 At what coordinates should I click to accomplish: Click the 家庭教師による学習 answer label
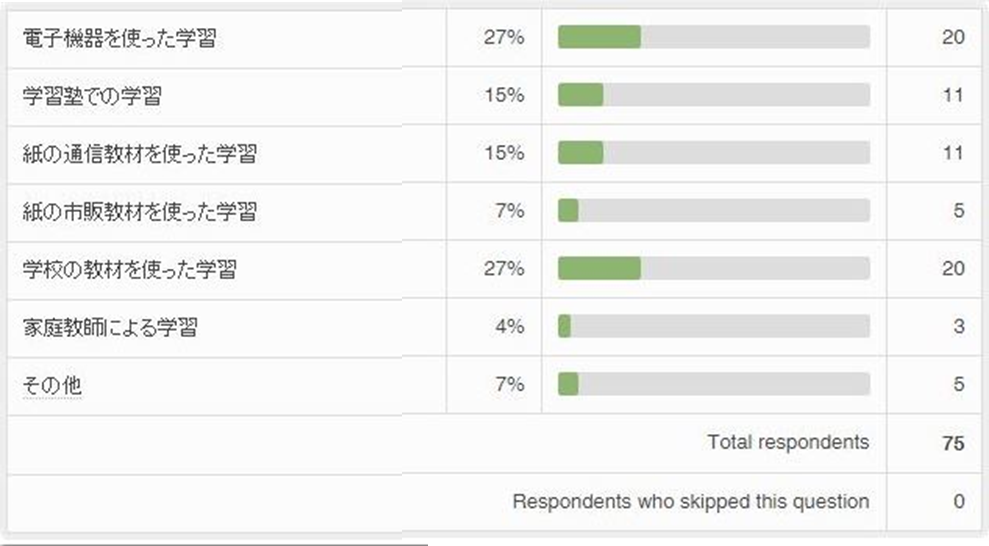point(109,327)
